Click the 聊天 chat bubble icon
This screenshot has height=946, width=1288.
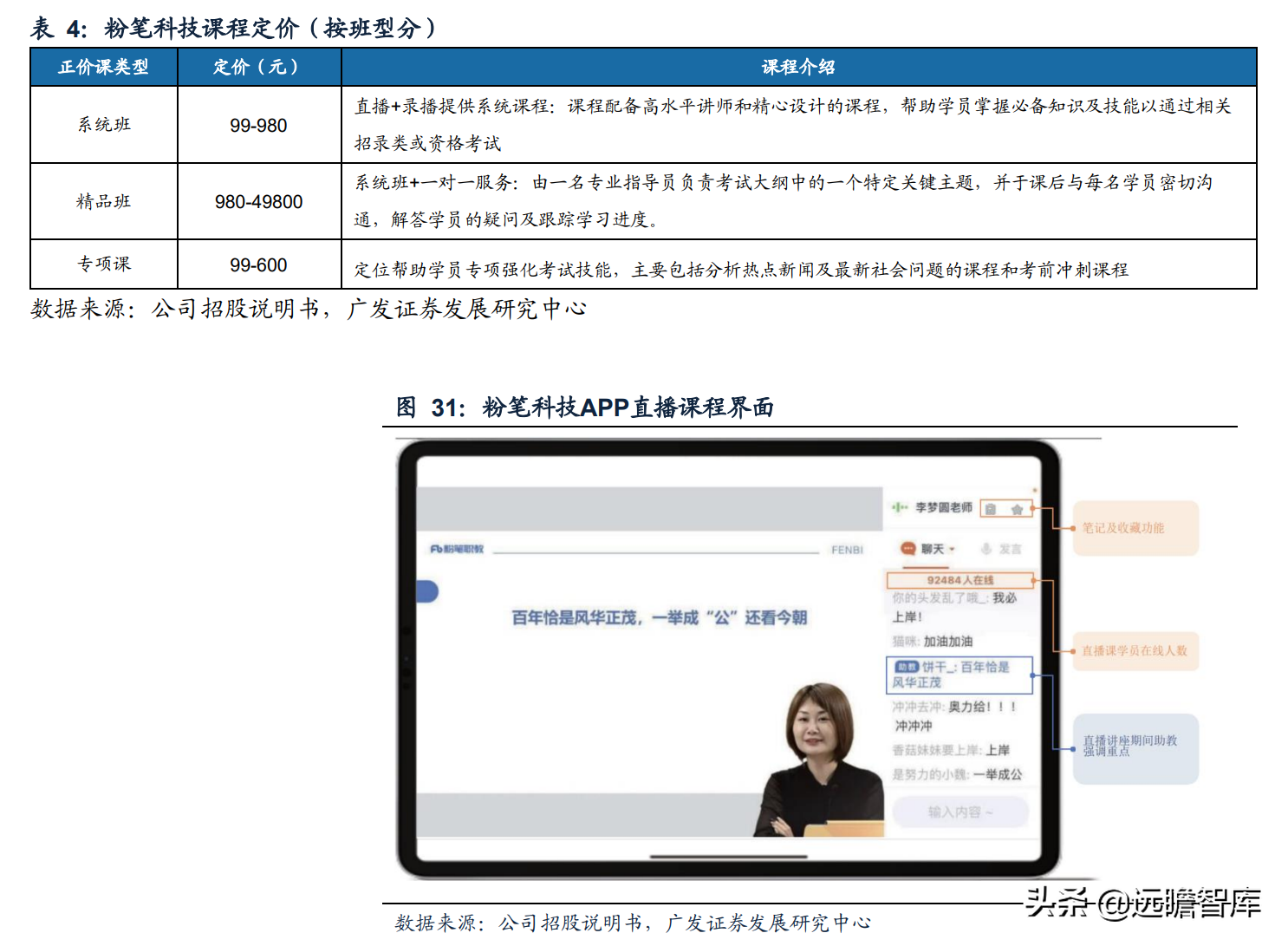pyautogui.click(x=908, y=549)
